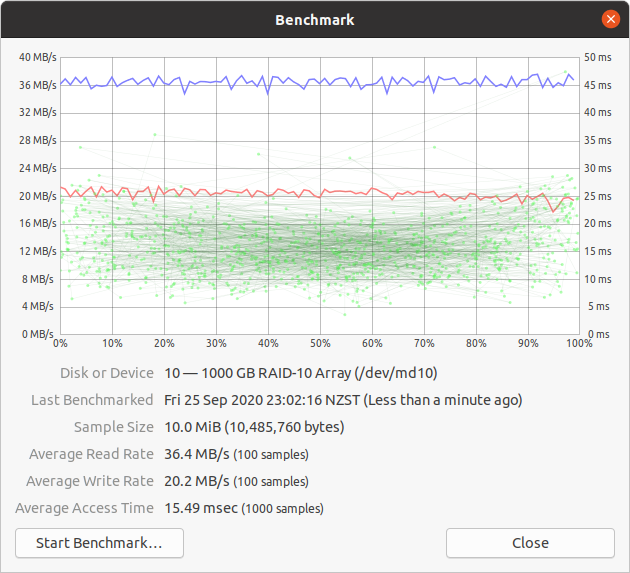This screenshot has height=573, width=630.
Task: Click the '0%' x-axis label
Action: point(60,344)
